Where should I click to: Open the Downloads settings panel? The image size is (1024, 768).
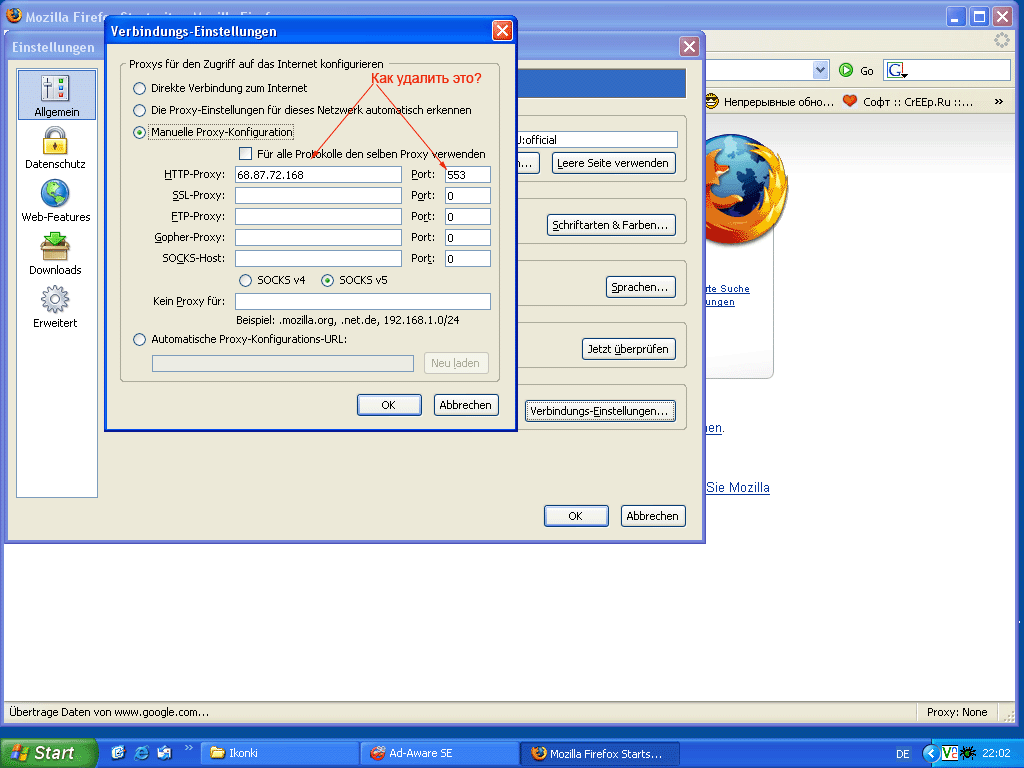pyautogui.click(x=56, y=253)
